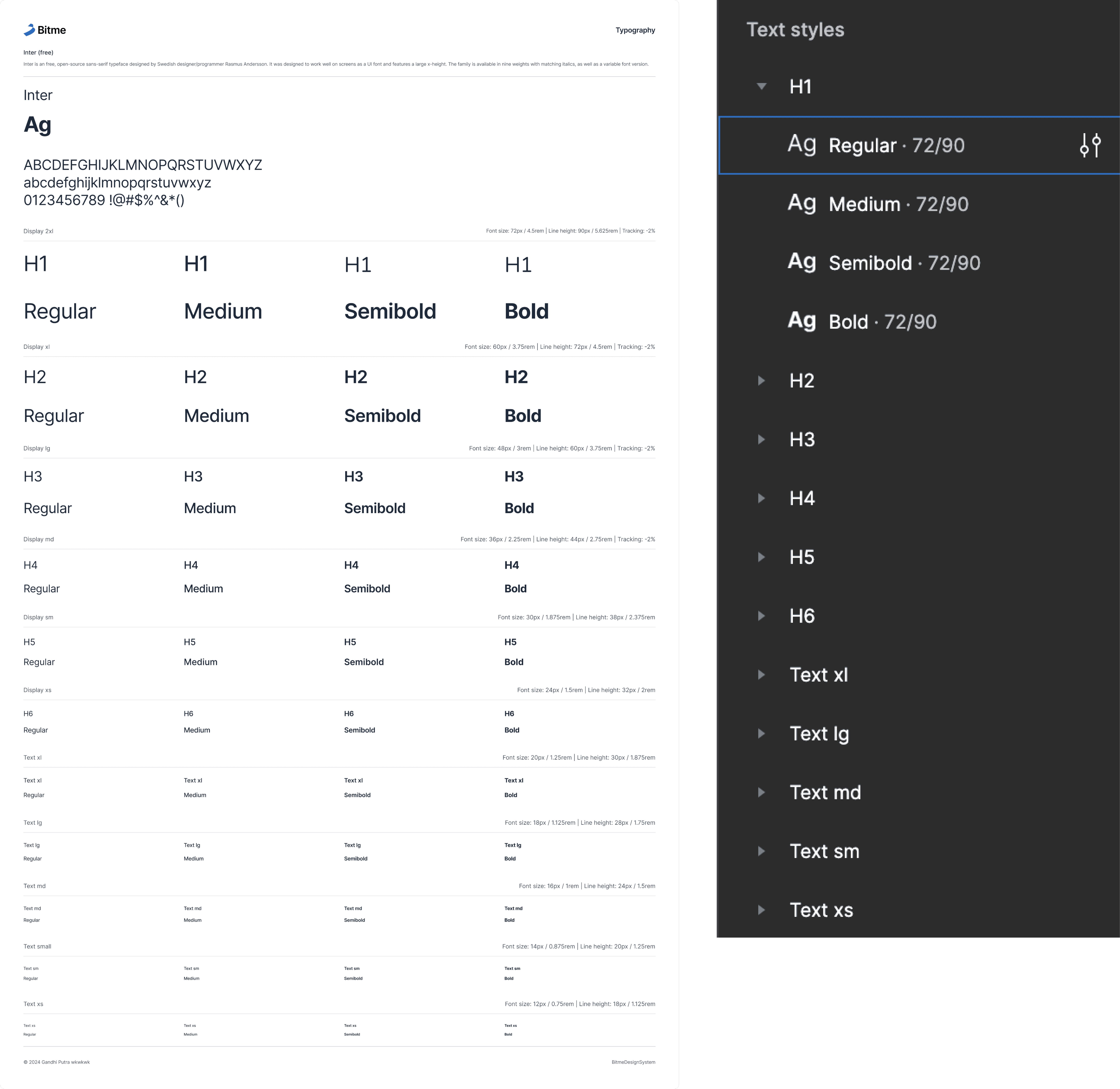Viewport: 1120px width, 1089px height.
Task: Expand the H5 styles group
Action: click(x=761, y=557)
